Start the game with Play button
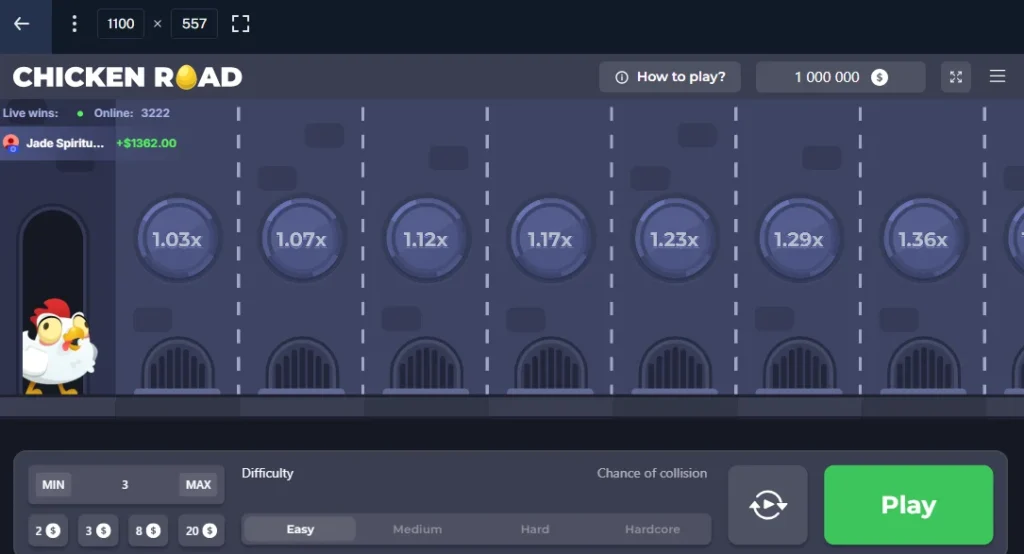The image size is (1024, 554). click(908, 504)
